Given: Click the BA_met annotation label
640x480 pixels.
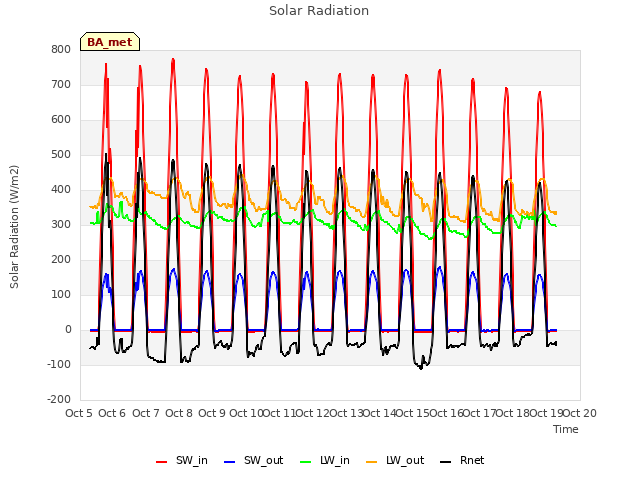Looking at the screenshot, I should [x=110, y=42].
